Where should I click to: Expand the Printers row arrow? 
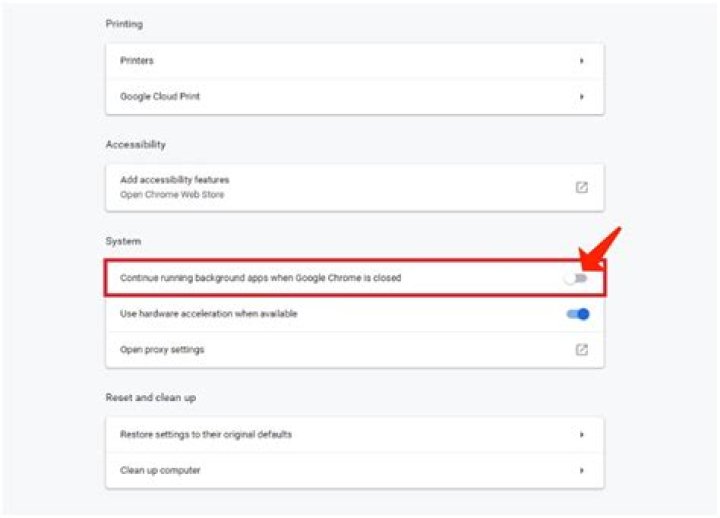click(581, 61)
